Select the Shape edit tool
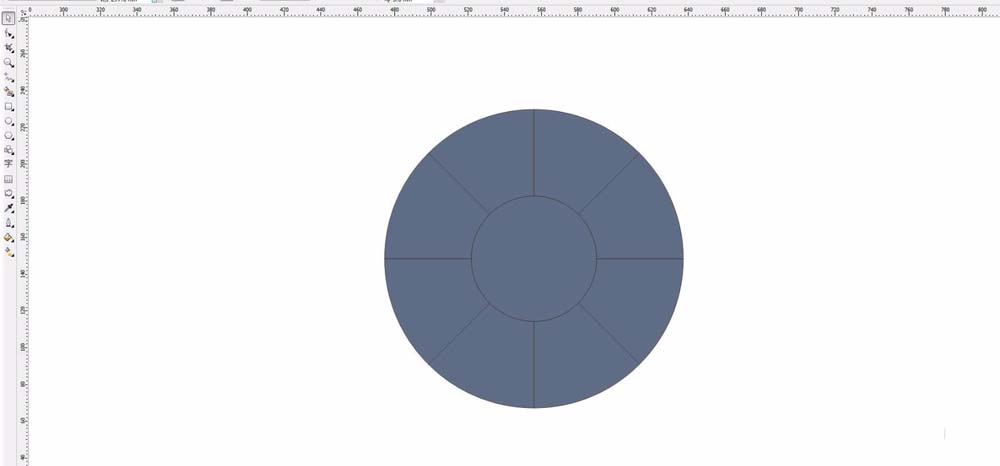Image resolution: width=1000 pixels, height=466 pixels. 9,33
